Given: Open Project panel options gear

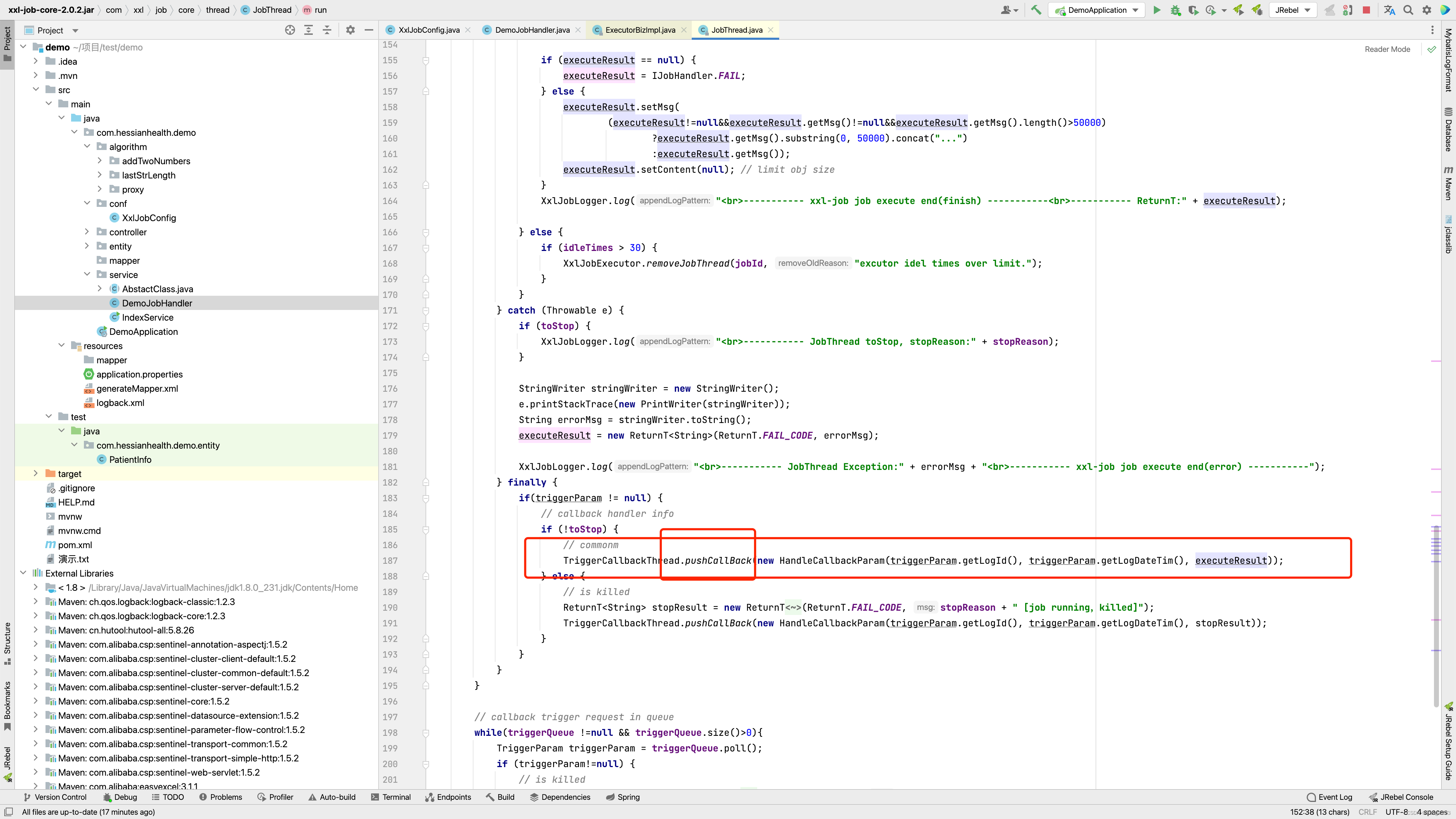Looking at the screenshot, I should click(x=350, y=30).
